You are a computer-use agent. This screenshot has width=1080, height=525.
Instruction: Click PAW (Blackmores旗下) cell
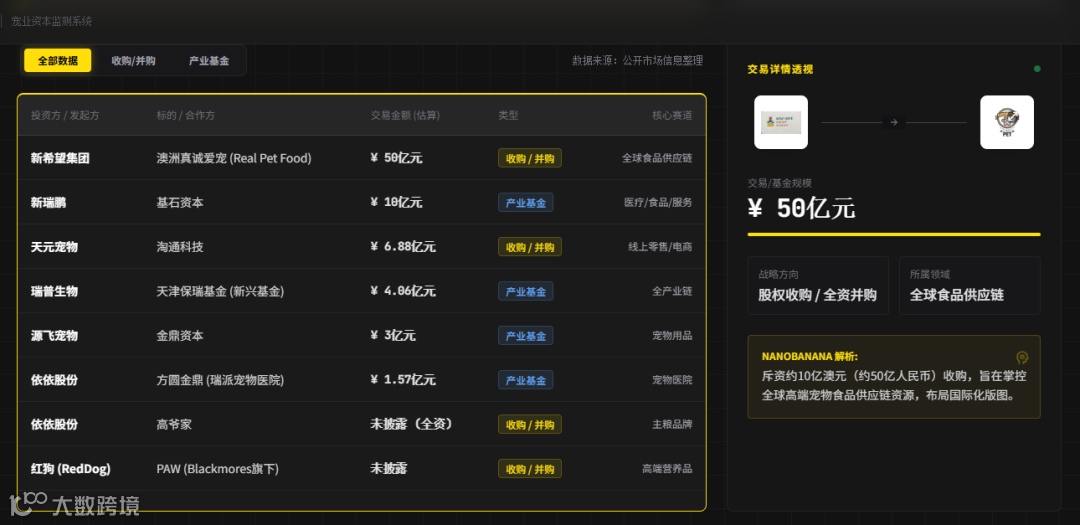[x=218, y=469]
